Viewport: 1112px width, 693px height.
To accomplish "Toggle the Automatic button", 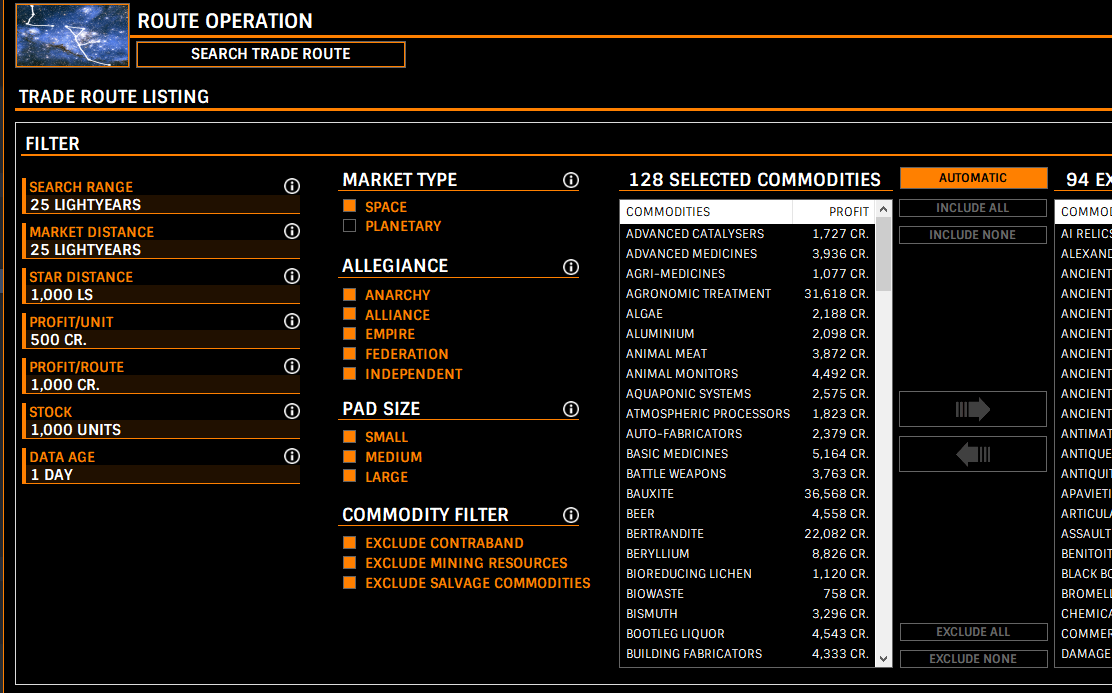I will (973, 178).
